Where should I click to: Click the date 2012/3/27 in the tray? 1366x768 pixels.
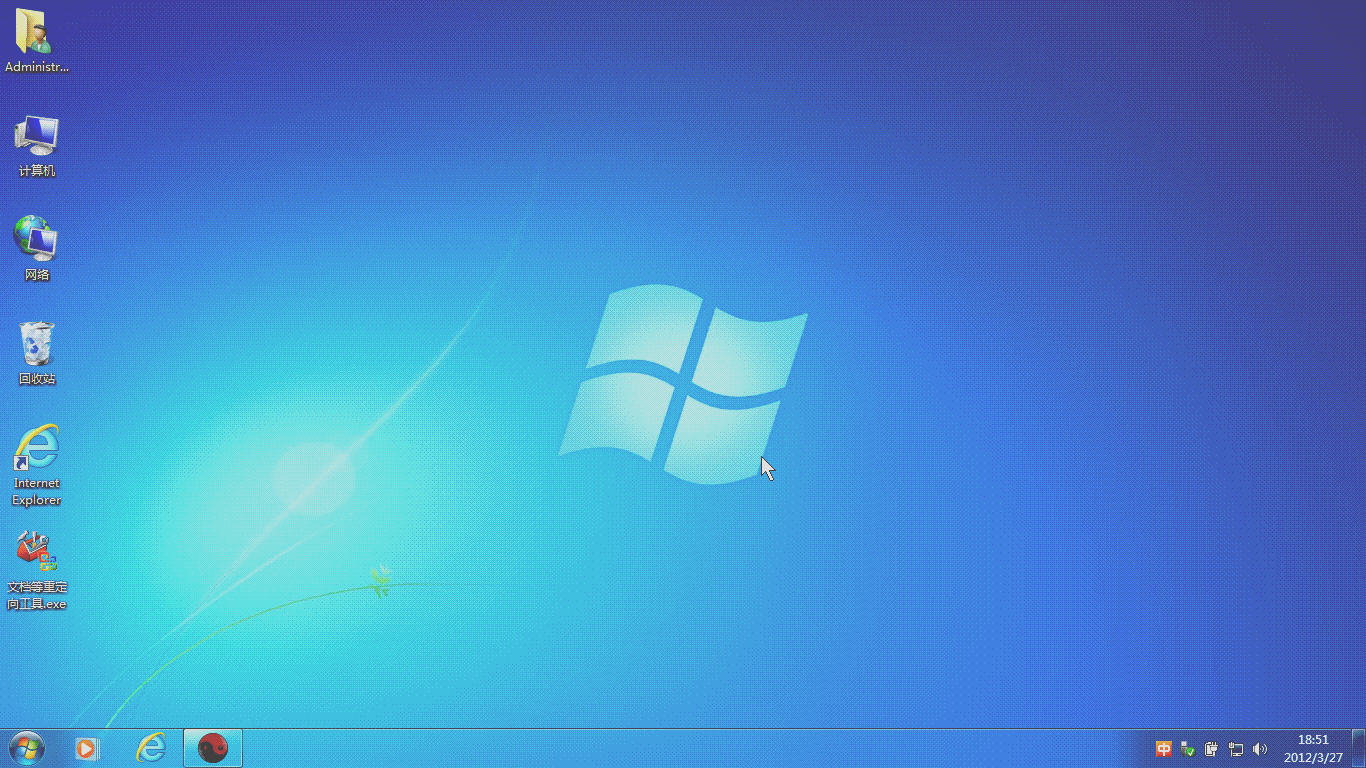point(1313,758)
